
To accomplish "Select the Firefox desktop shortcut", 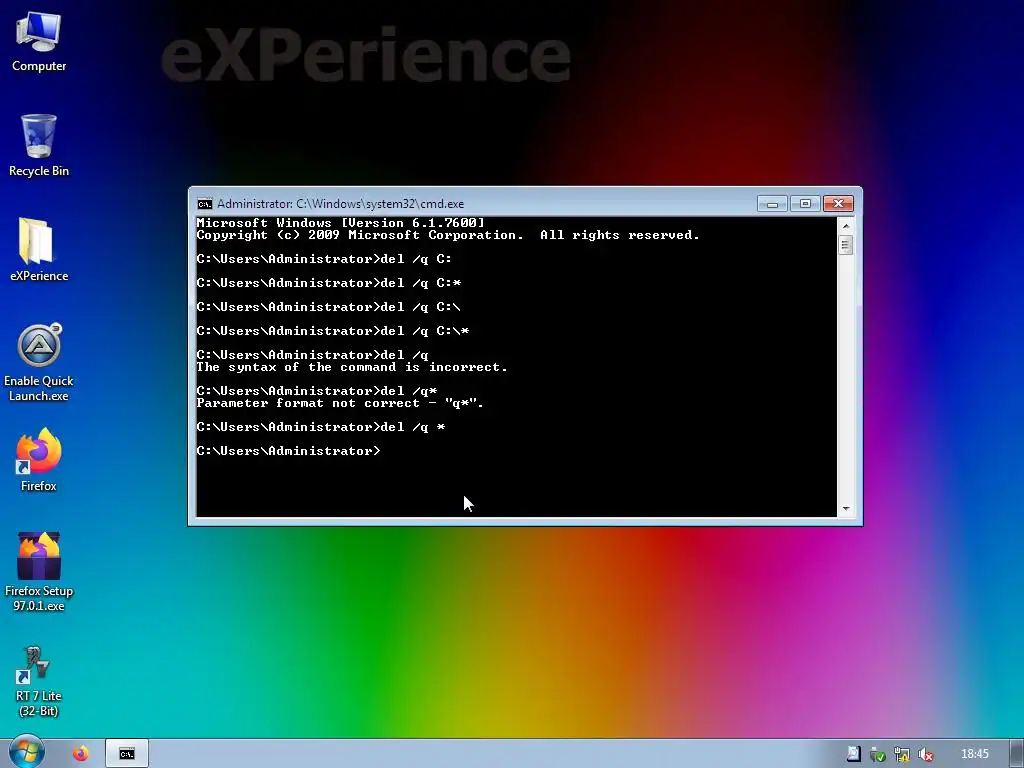I will coord(39,460).
